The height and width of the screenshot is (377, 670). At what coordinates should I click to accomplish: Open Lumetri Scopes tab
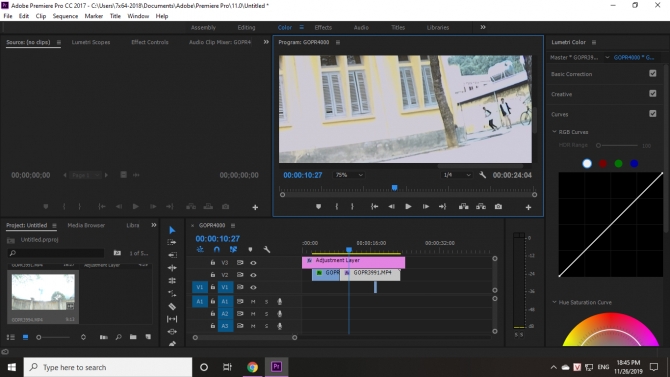pyautogui.click(x=91, y=42)
